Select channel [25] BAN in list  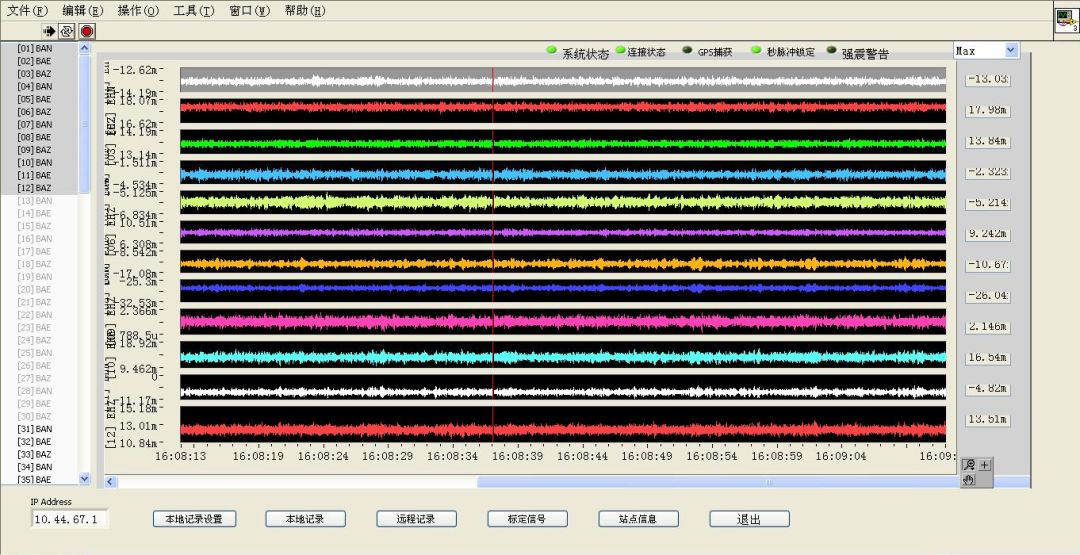(x=39, y=353)
